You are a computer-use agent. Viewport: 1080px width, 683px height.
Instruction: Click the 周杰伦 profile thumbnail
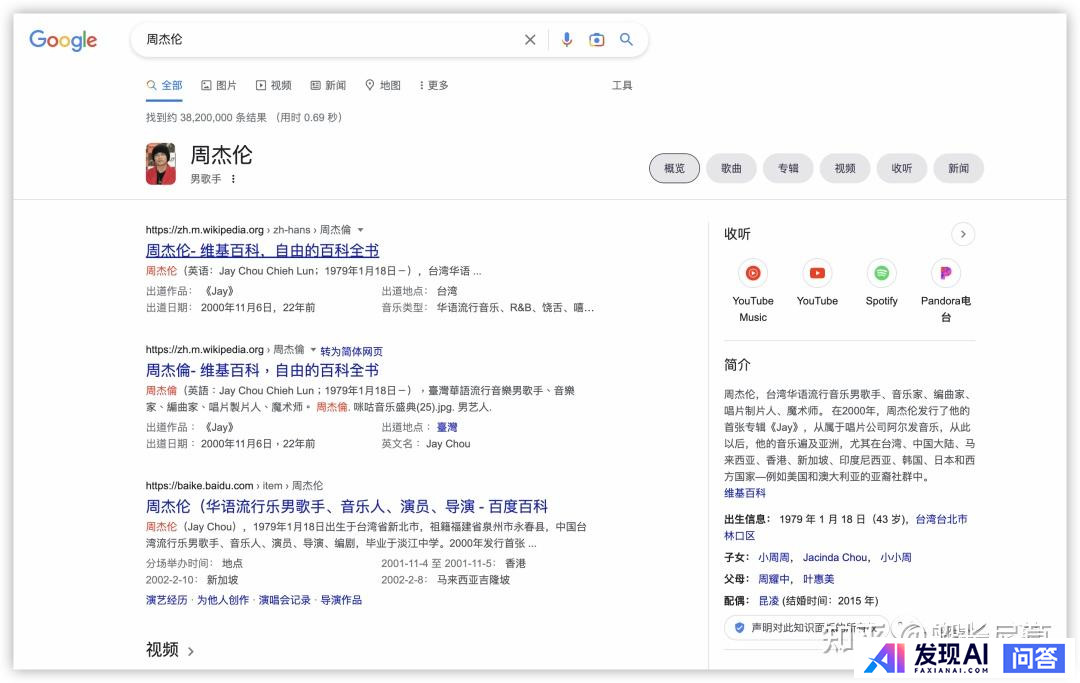(x=161, y=164)
